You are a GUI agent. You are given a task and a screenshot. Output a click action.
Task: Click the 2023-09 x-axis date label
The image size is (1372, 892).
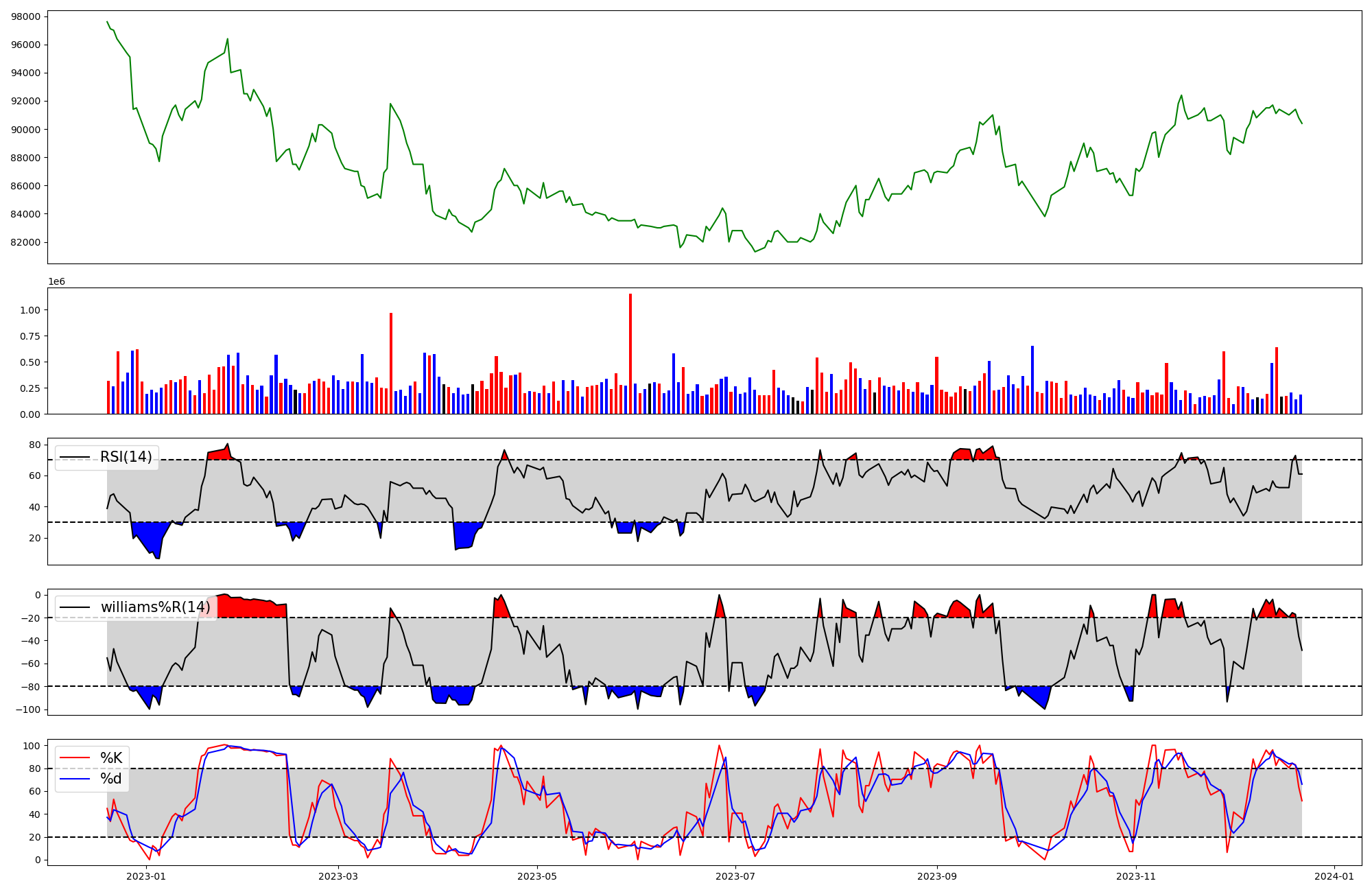coord(936,876)
